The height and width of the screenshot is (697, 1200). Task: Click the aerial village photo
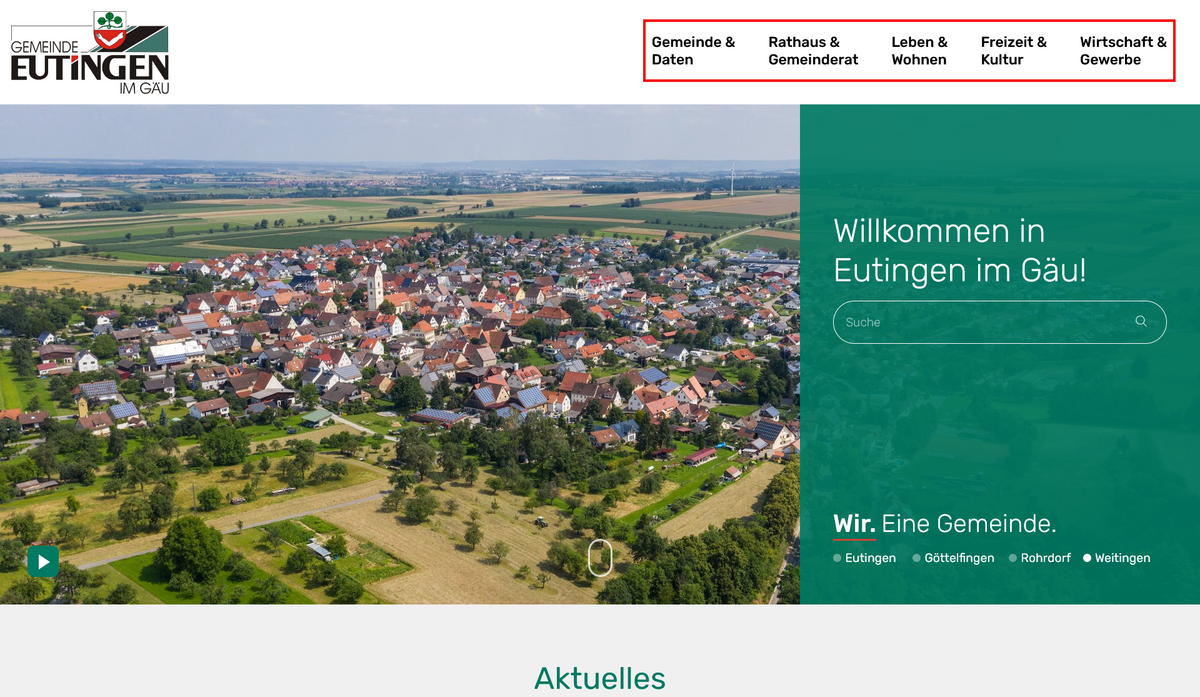tap(400, 354)
